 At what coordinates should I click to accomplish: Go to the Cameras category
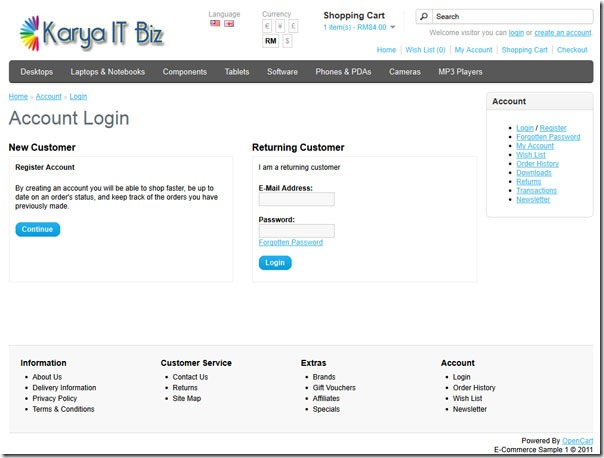click(x=405, y=72)
